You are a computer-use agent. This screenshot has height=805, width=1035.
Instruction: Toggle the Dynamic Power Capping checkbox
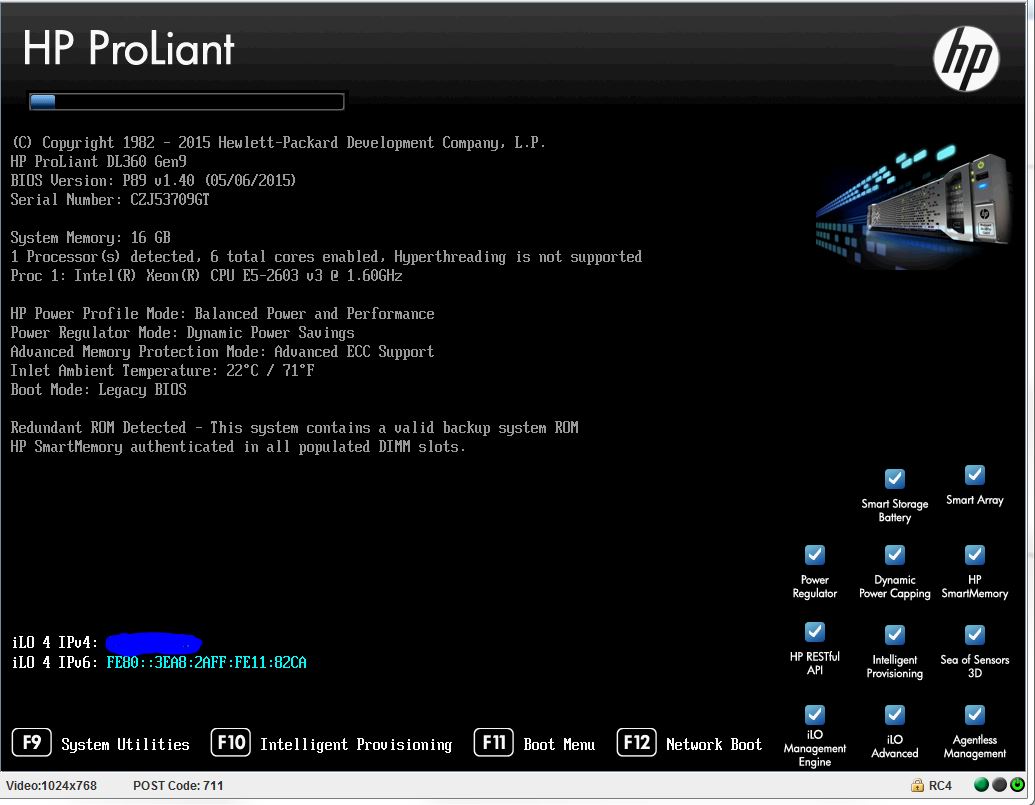tap(893, 555)
